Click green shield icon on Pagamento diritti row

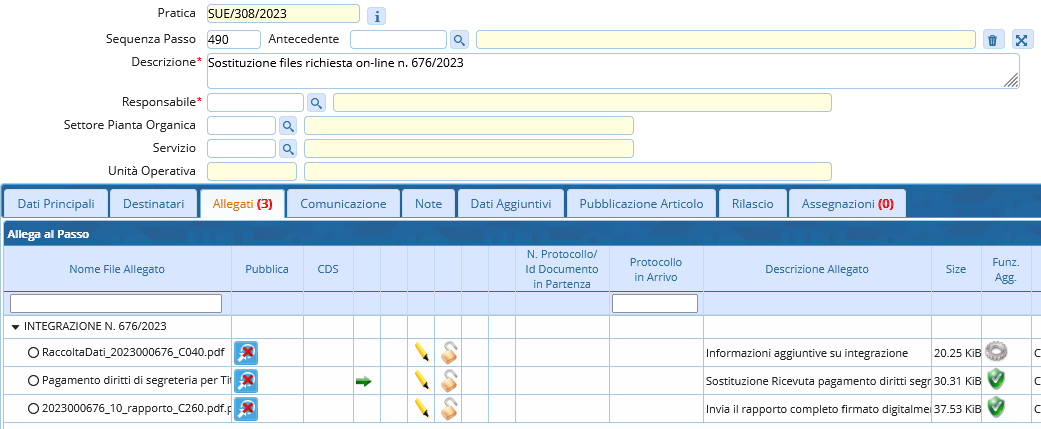click(995, 379)
